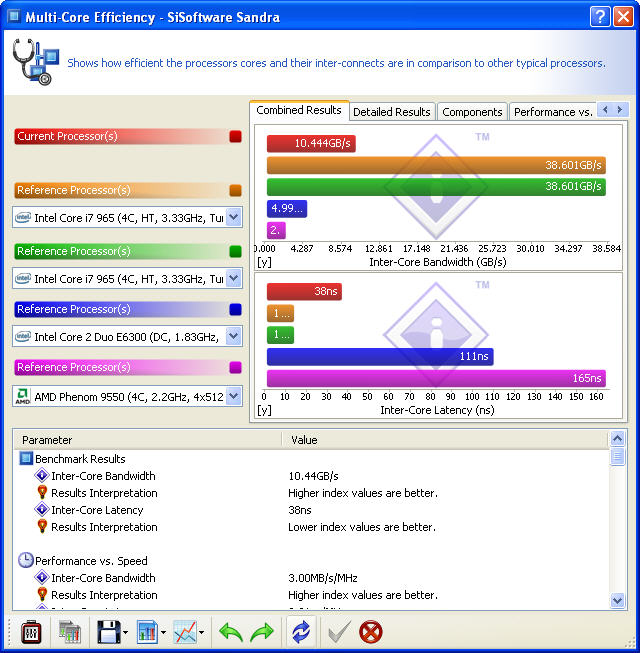Expand the Intel Core 2 Duo E6300 dropdown
The height and width of the screenshot is (653, 640).
[234, 336]
